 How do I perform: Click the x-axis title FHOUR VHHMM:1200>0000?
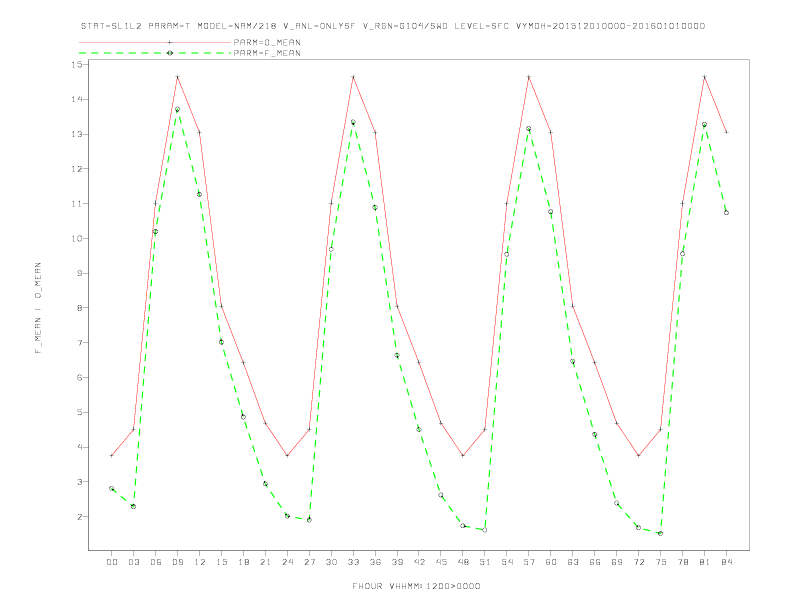click(416, 586)
